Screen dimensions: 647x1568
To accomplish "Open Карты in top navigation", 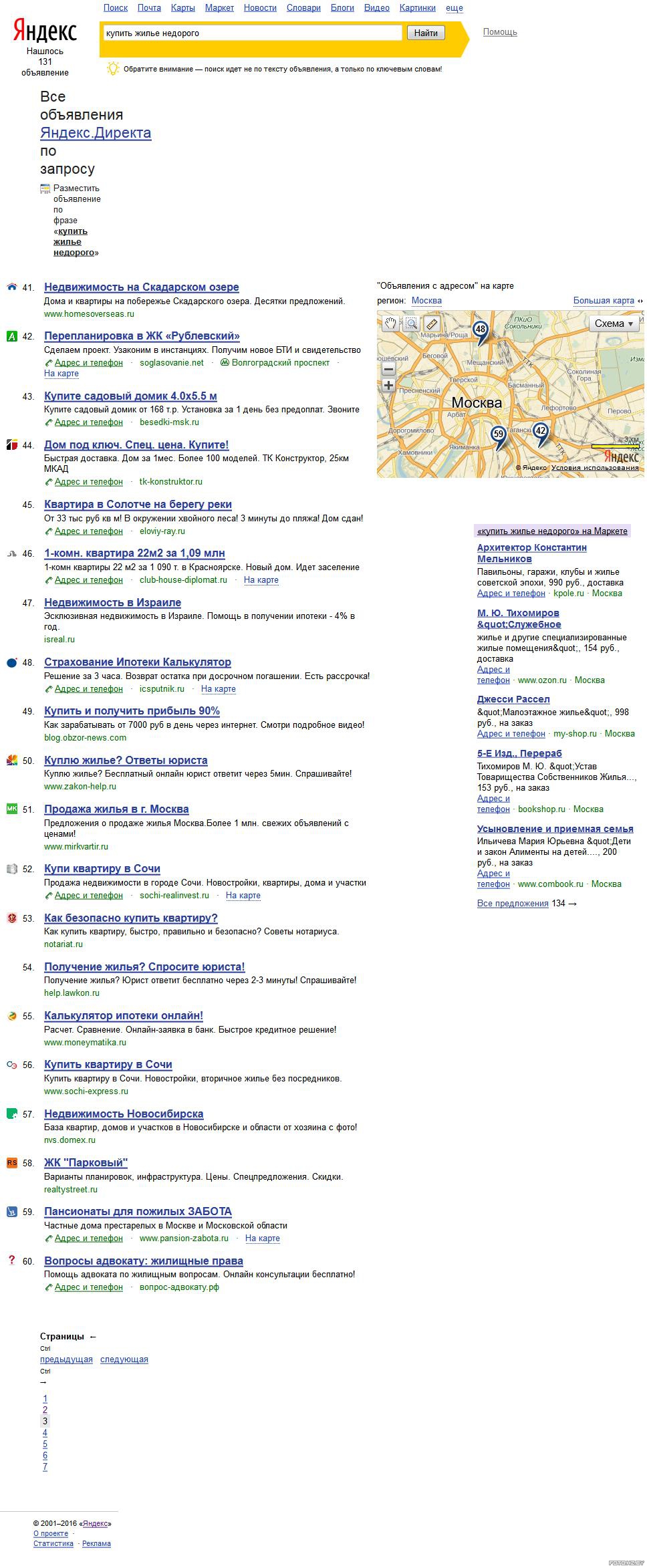I will pyautogui.click(x=182, y=8).
